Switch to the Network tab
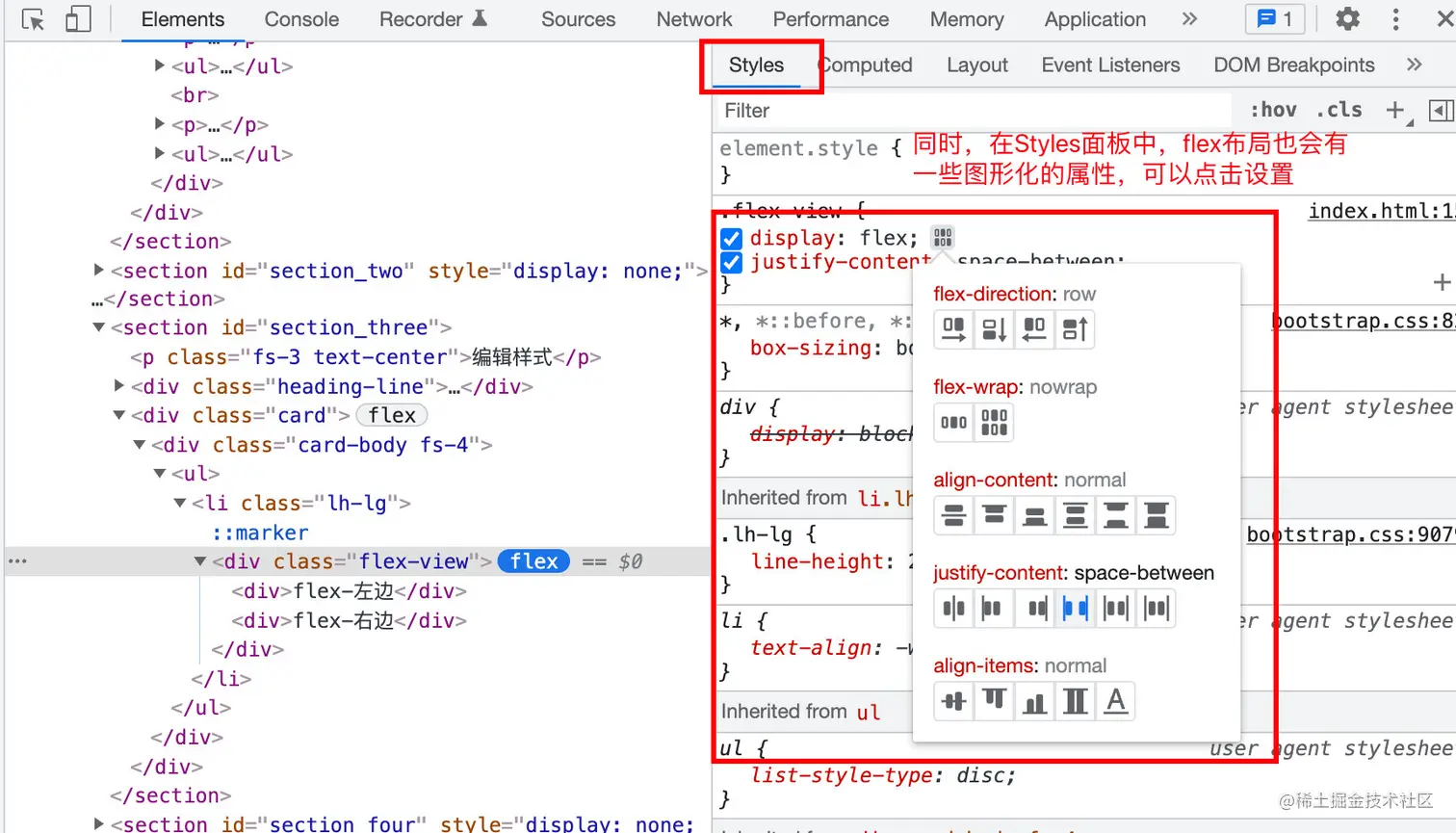 click(x=694, y=19)
